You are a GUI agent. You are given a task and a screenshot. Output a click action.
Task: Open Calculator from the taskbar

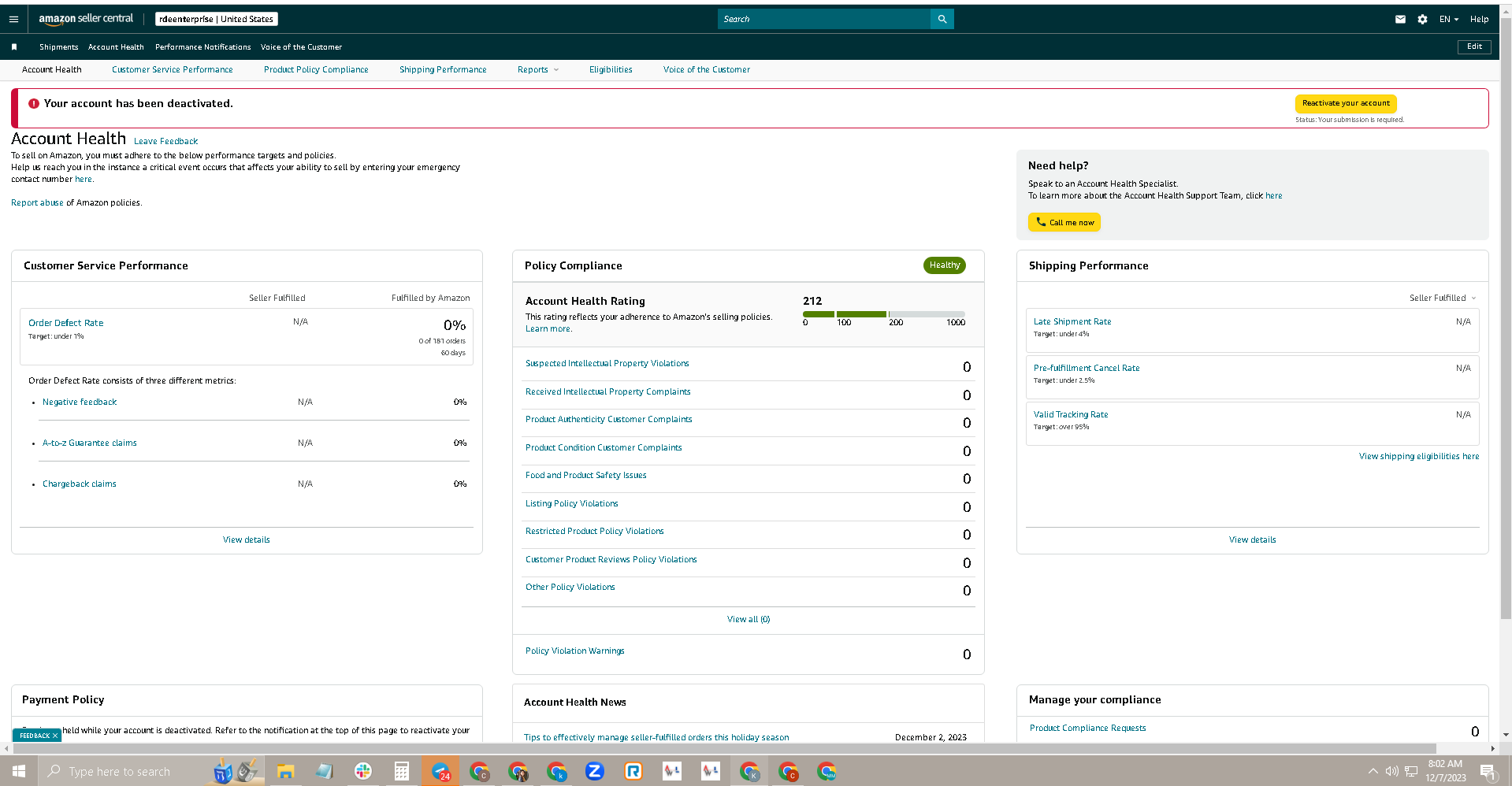click(402, 771)
